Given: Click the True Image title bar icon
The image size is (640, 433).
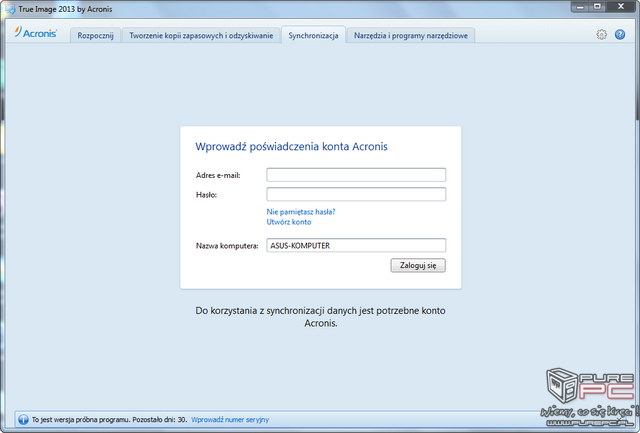Looking at the screenshot, I should [10, 9].
